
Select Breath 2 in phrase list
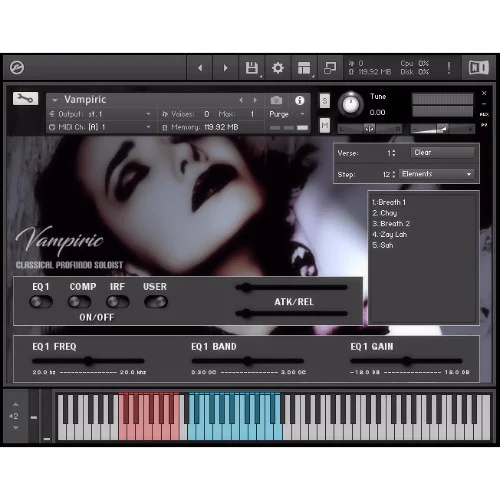pyautogui.click(x=391, y=224)
